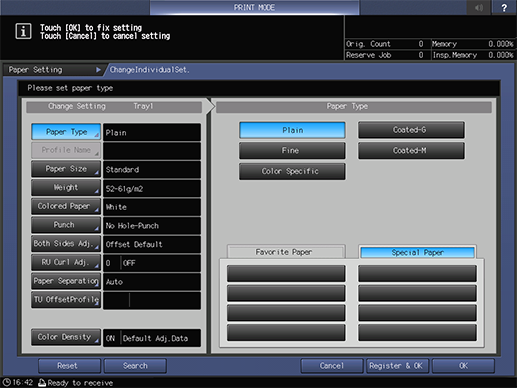Viewport: 517px width, 388px height.
Task: Click the No Hole-Punch value
Action: (x=152, y=226)
